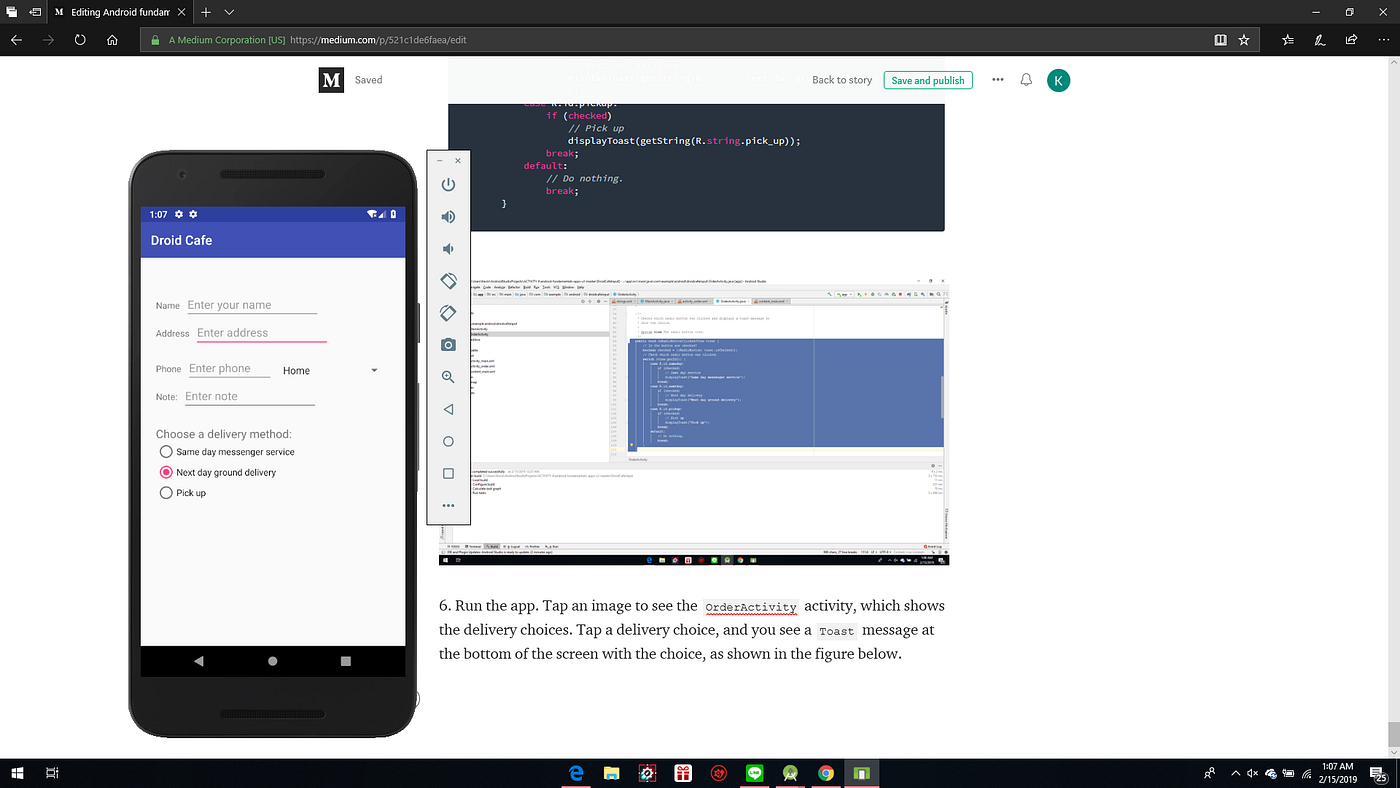Go Back to story
The width and height of the screenshot is (1400, 788).
841,80
